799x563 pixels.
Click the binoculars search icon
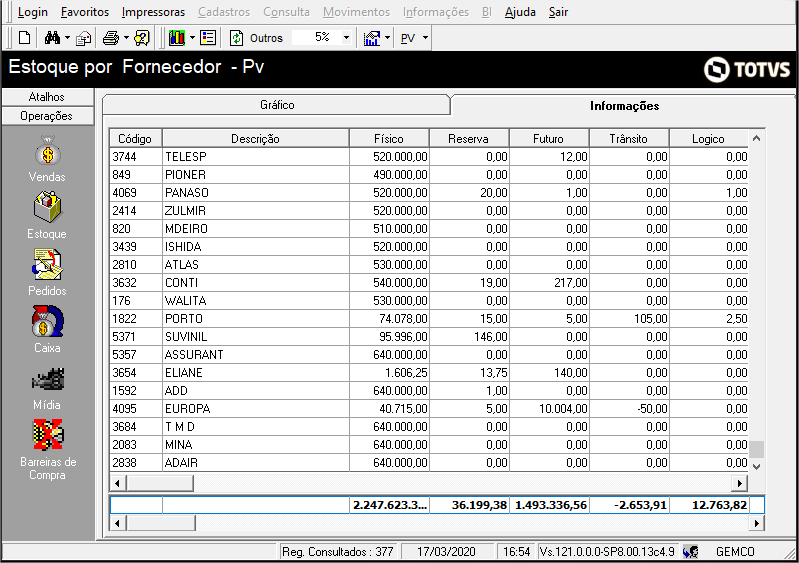52,38
